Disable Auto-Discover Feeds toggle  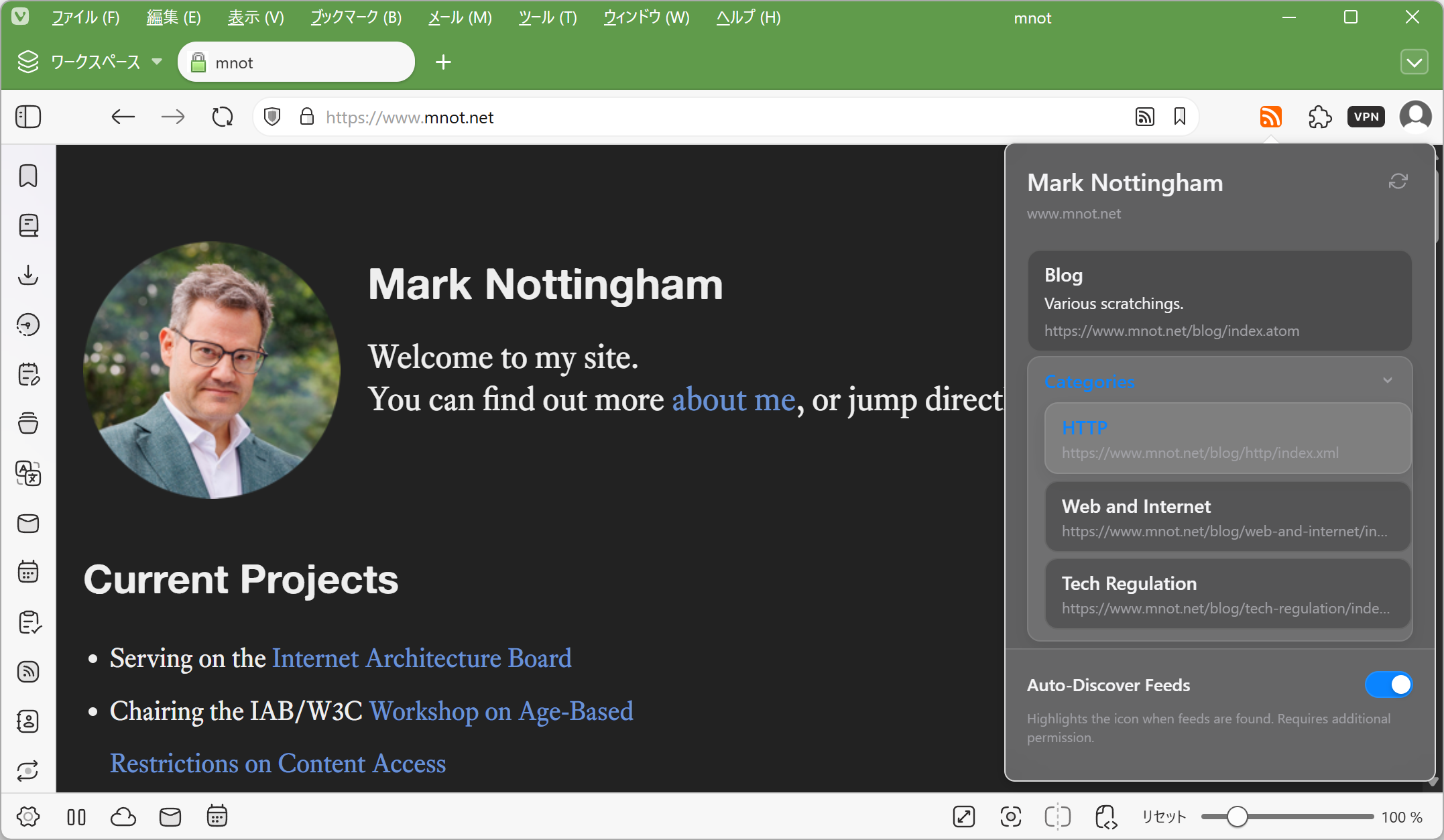point(1388,684)
